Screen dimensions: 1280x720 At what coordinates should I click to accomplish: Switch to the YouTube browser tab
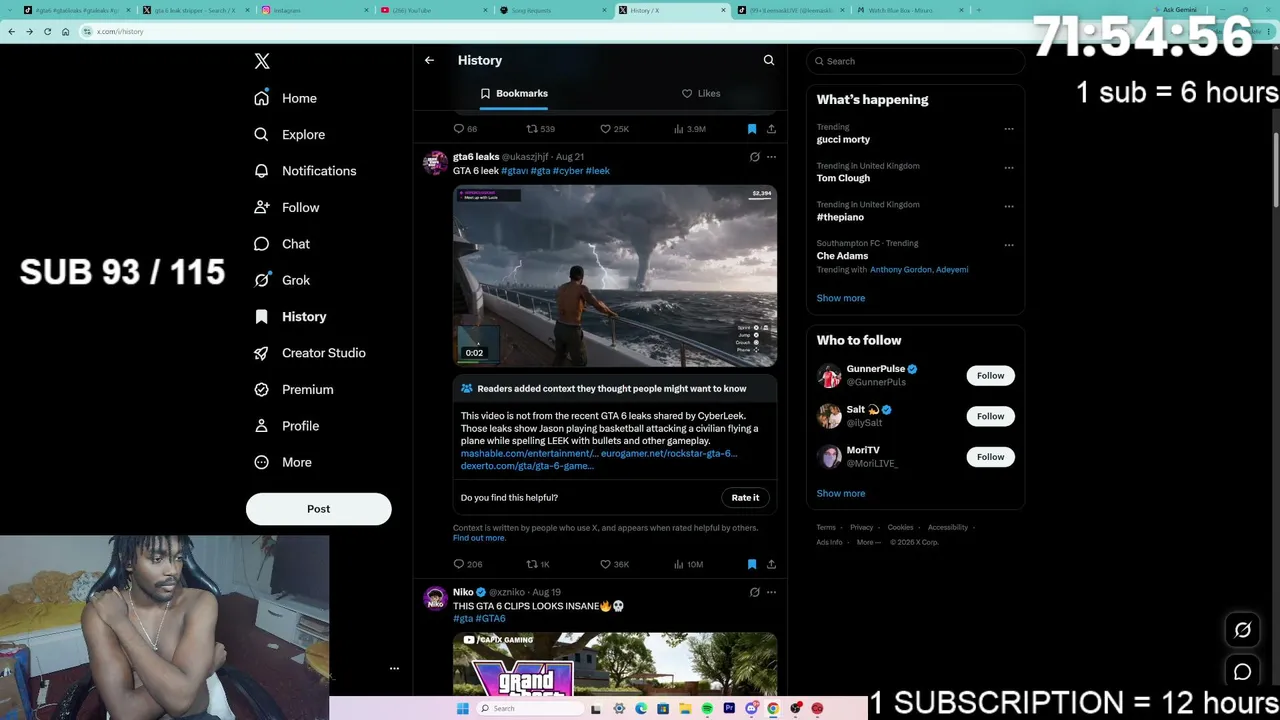[436, 10]
